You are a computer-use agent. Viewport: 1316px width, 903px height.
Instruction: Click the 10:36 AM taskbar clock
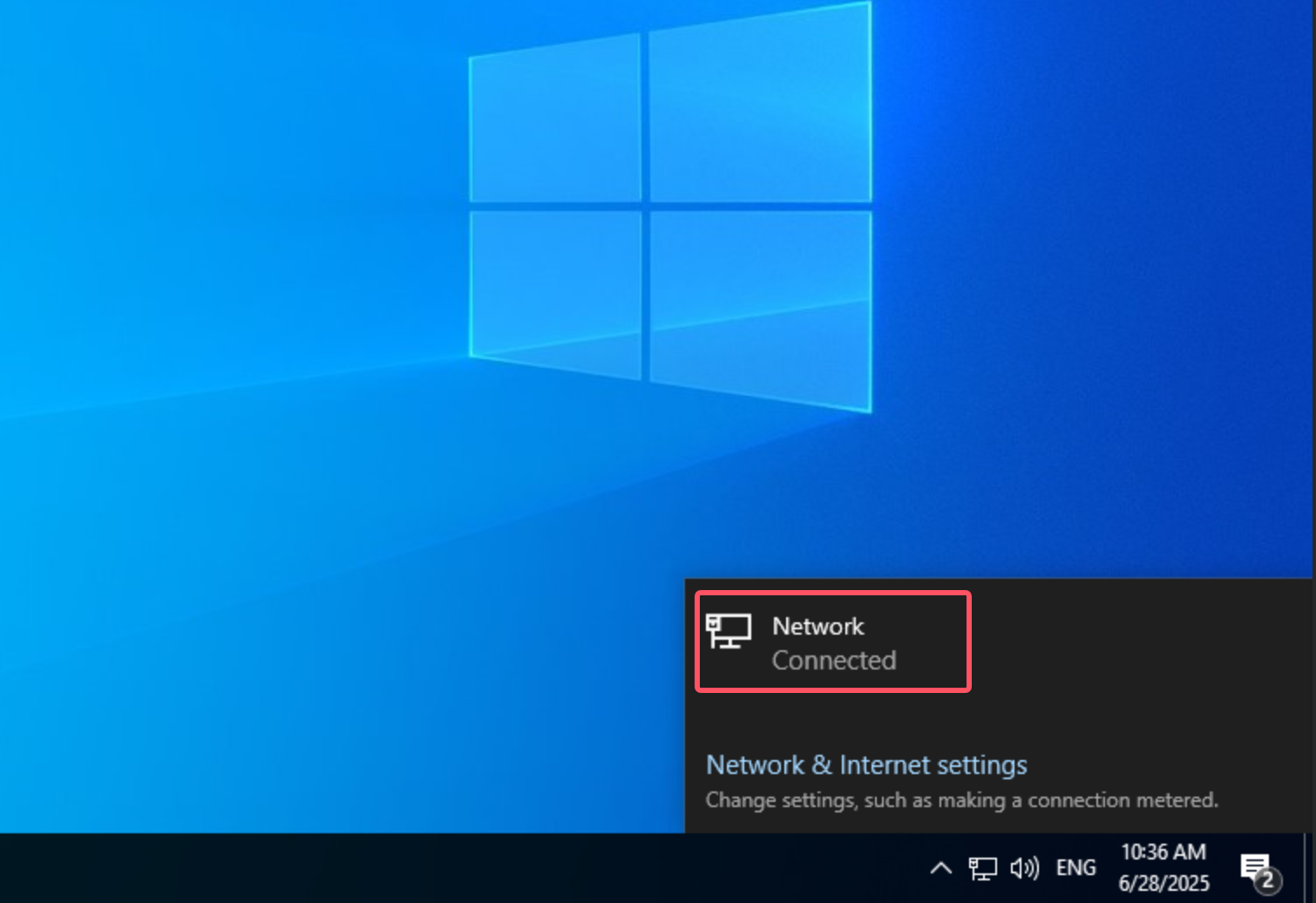(x=1163, y=852)
